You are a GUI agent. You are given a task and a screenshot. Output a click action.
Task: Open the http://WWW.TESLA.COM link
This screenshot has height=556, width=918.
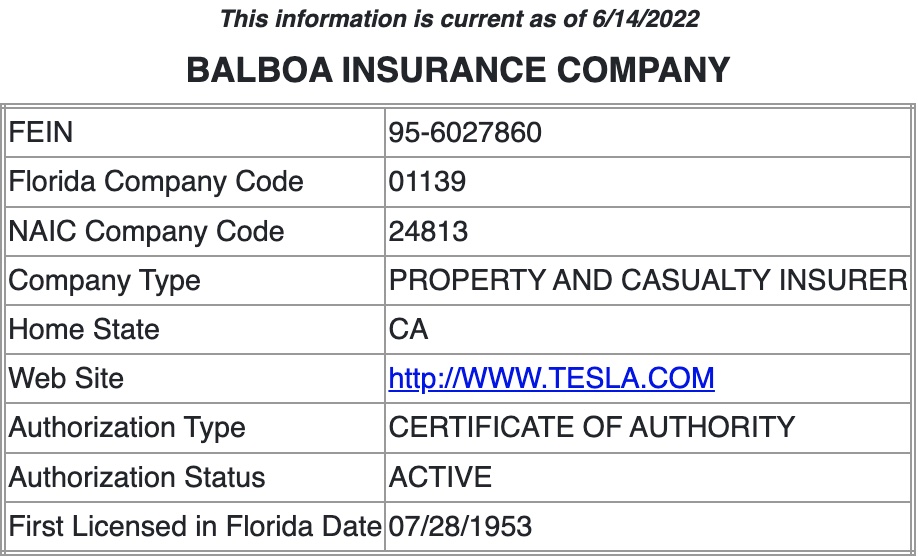[551, 378]
